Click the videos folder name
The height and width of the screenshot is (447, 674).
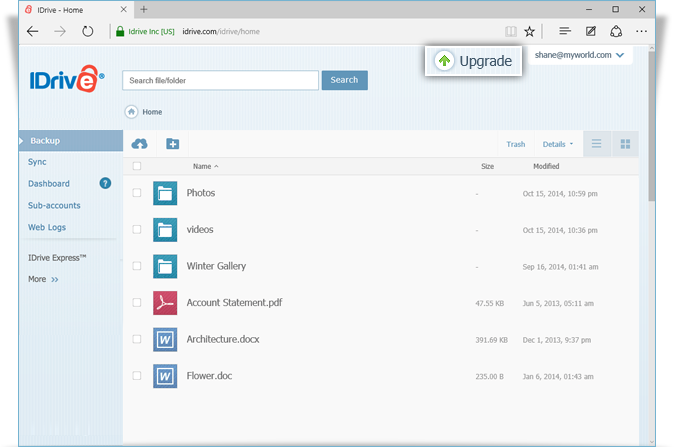(200, 230)
